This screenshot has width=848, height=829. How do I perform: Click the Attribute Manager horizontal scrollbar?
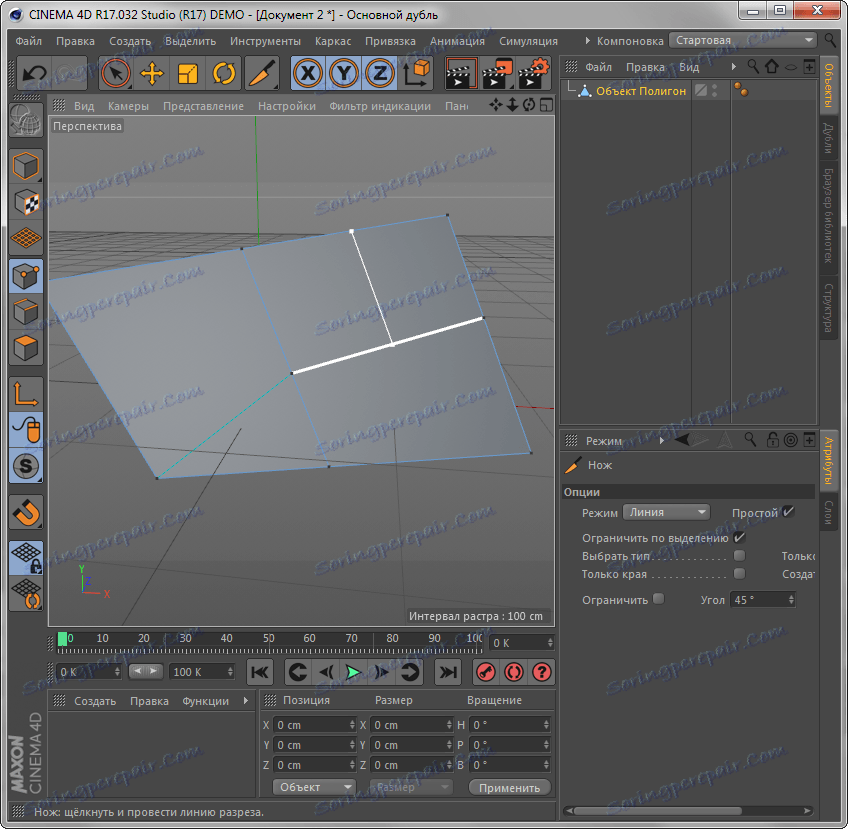point(657,811)
